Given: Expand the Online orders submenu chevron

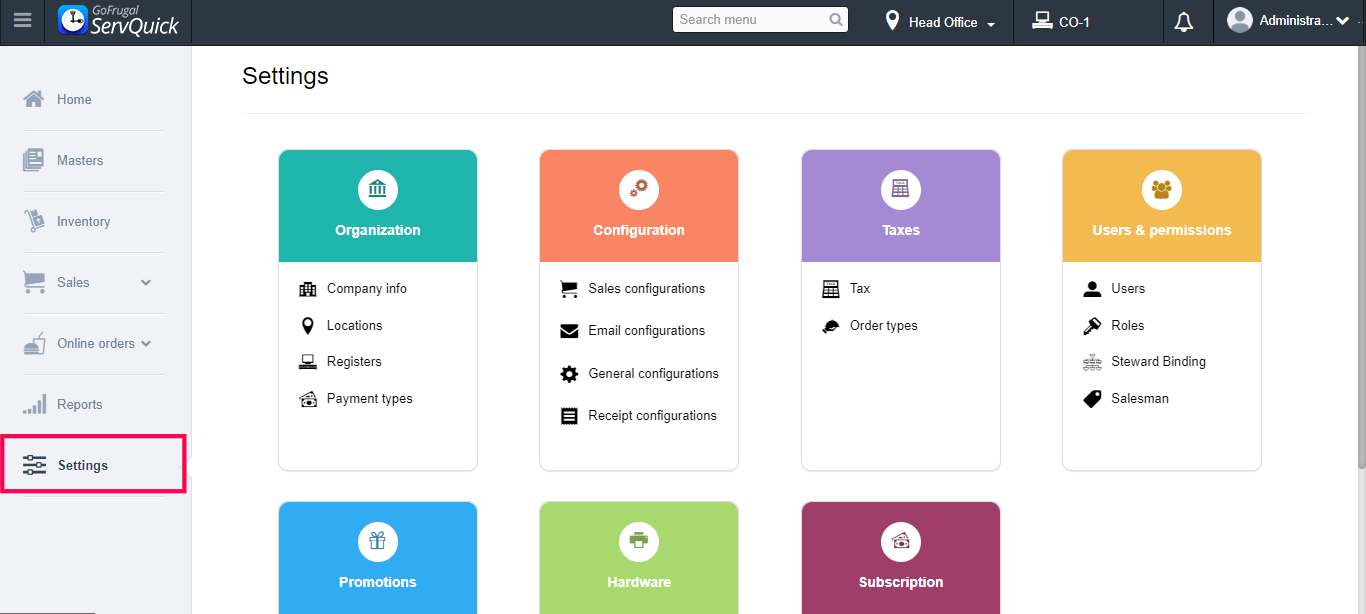Looking at the screenshot, I should [x=146, y=344].
